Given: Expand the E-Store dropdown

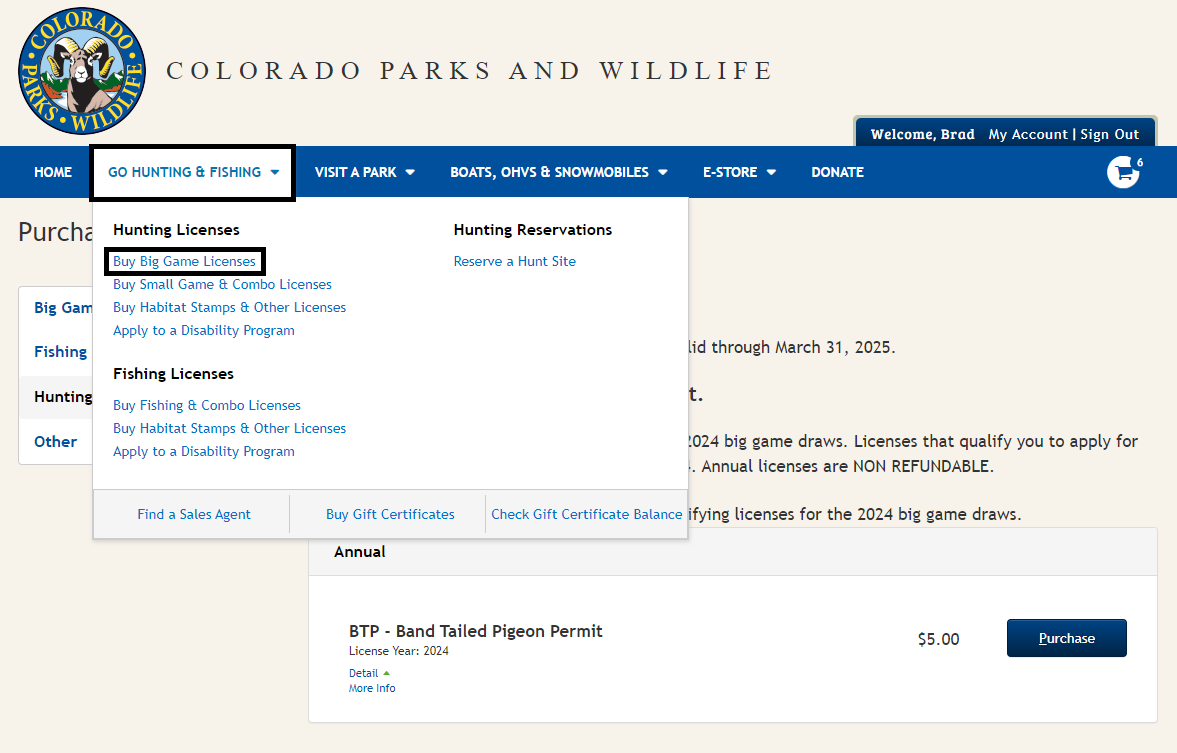Looking at the screenshot, I should point(739,172).
